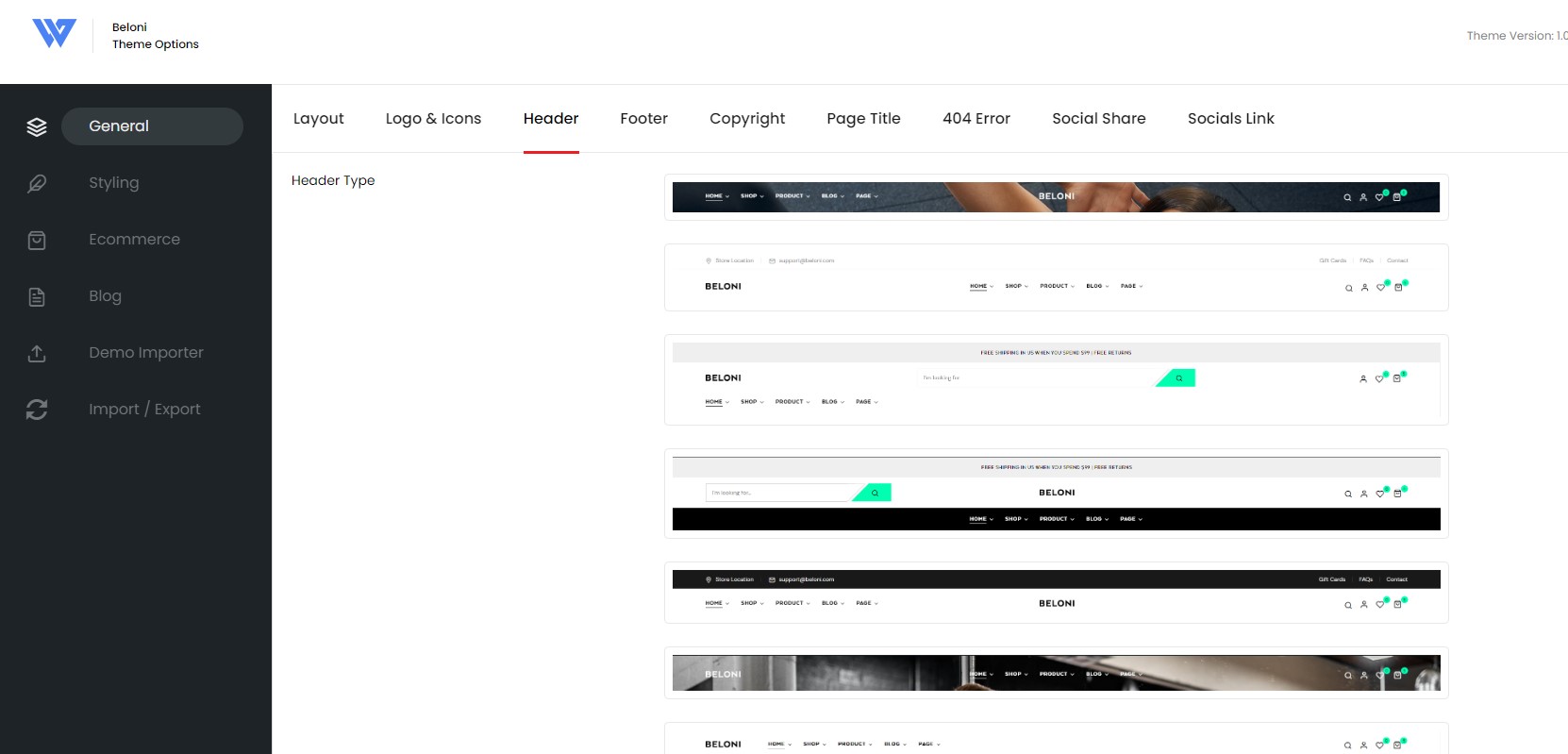This screenshot has height=754, width=1568.
Task: Open the Blog settings section
Action: pos(105,296)
